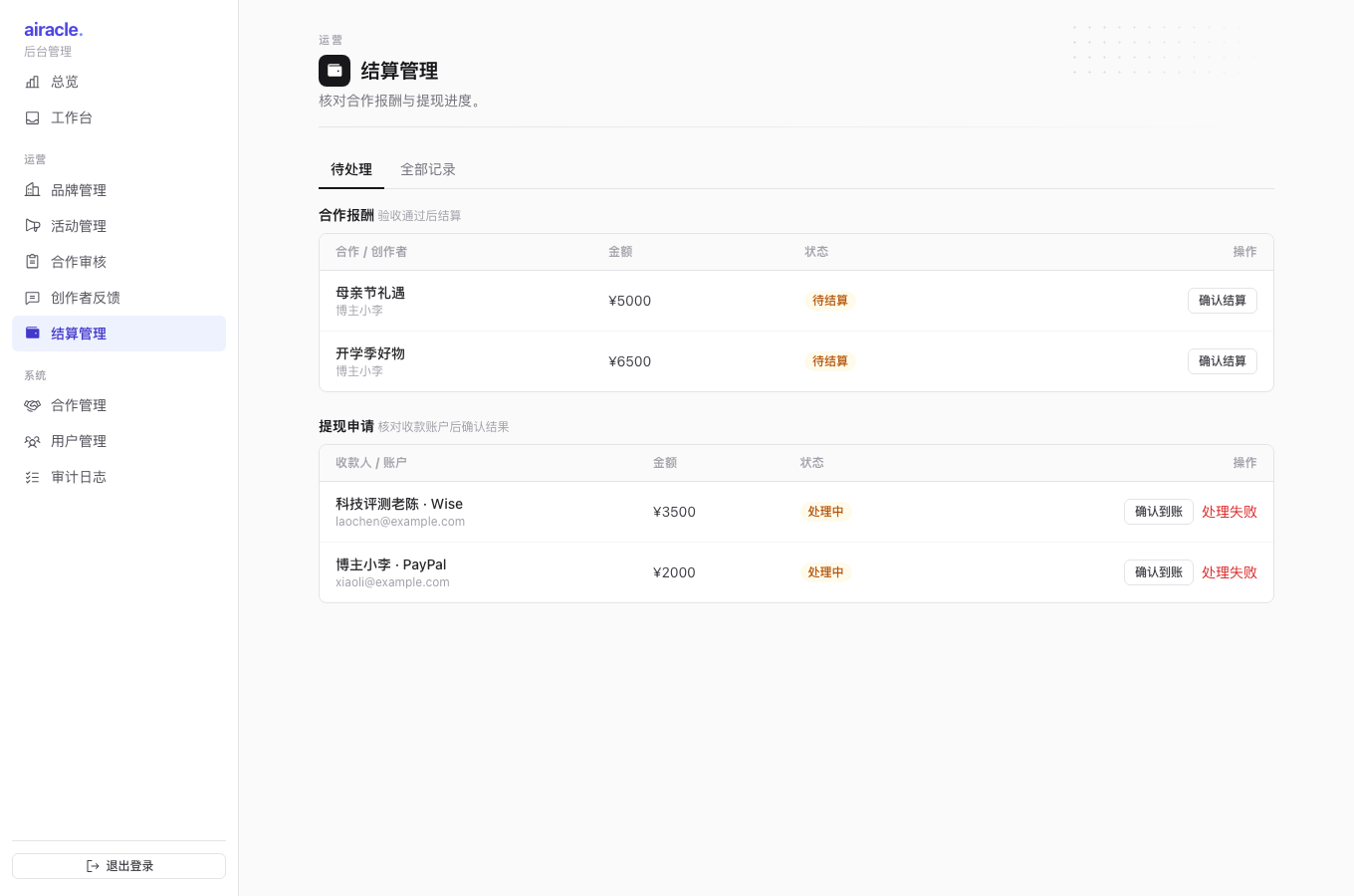1354x896 pixels.
Task: Click the ¥3500 amount
Action: pyautogui.click(x=674, y=512)
